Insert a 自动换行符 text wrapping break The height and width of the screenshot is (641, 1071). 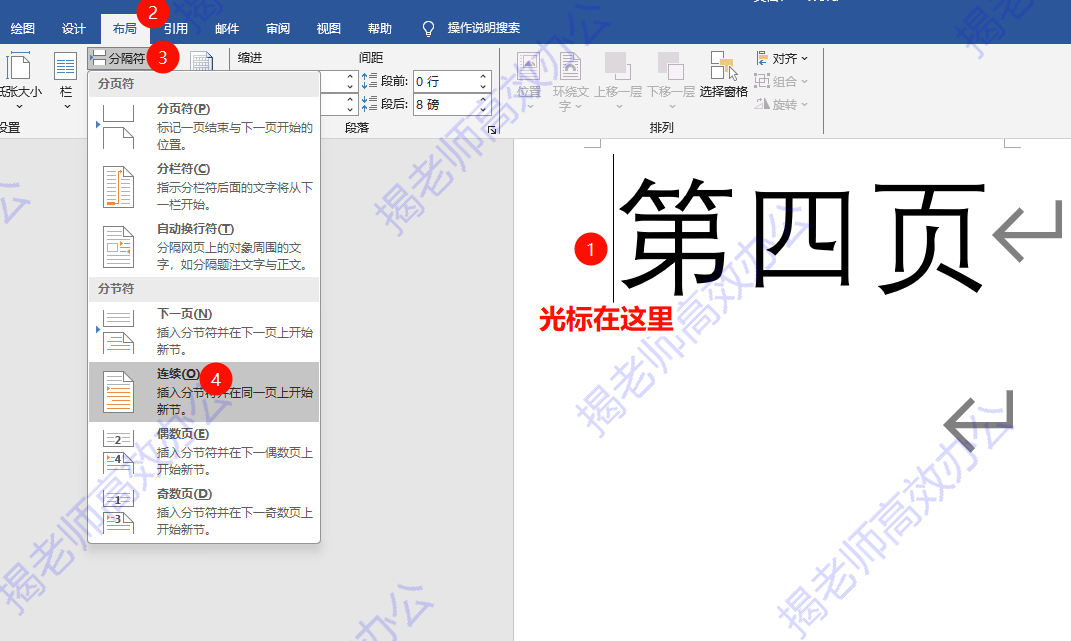pos(204,247)
